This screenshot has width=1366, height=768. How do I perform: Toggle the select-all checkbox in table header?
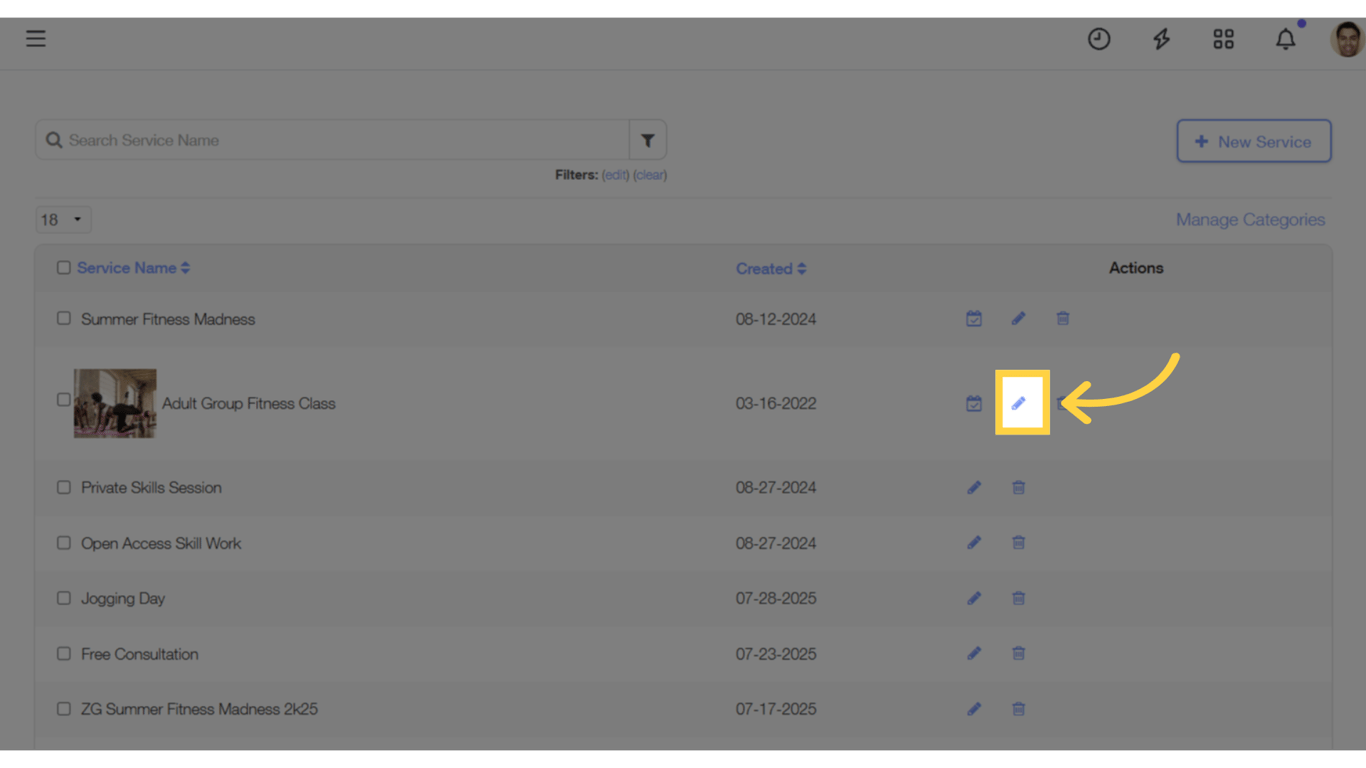(63, 267)
